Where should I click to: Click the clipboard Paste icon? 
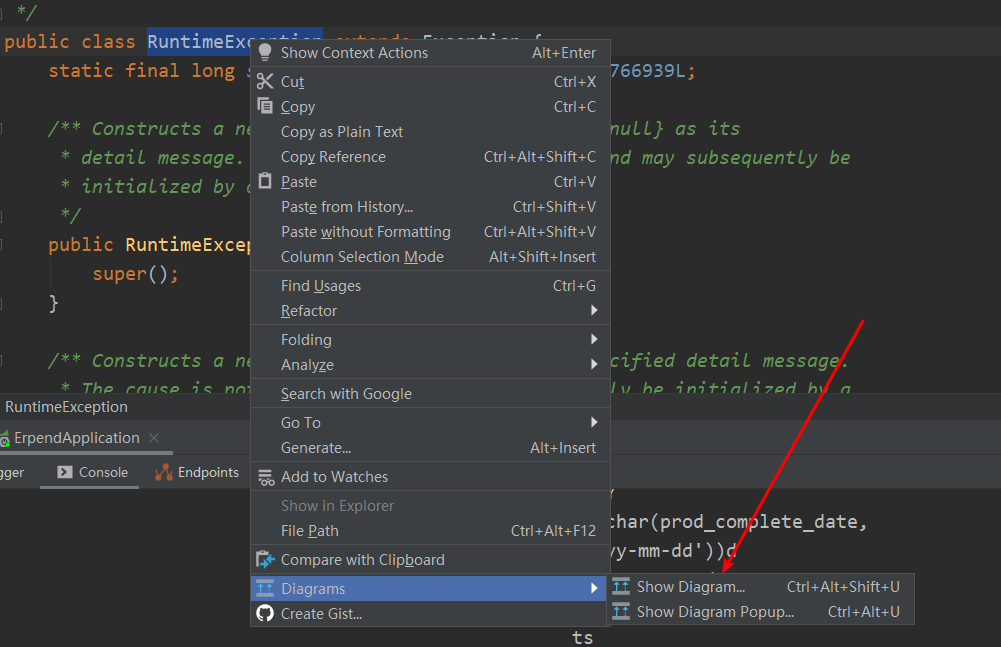265,181
